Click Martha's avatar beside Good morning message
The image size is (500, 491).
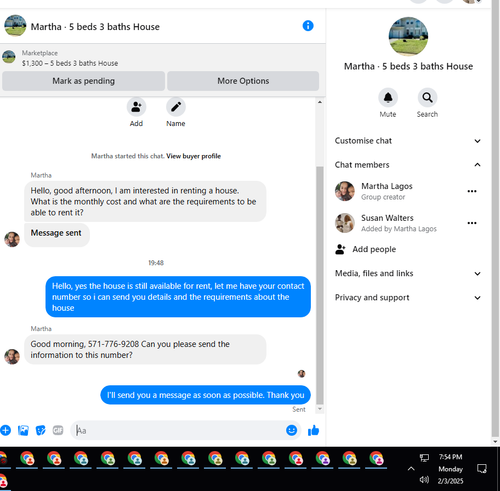point(12,357)
